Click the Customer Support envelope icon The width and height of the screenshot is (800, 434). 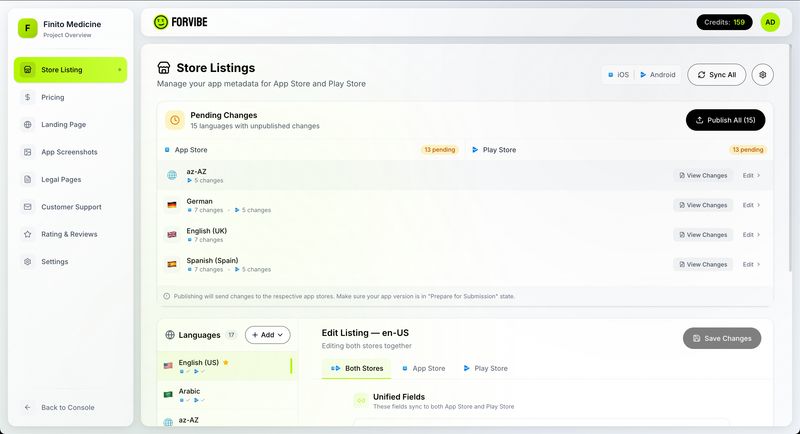(x=28, y=207)
